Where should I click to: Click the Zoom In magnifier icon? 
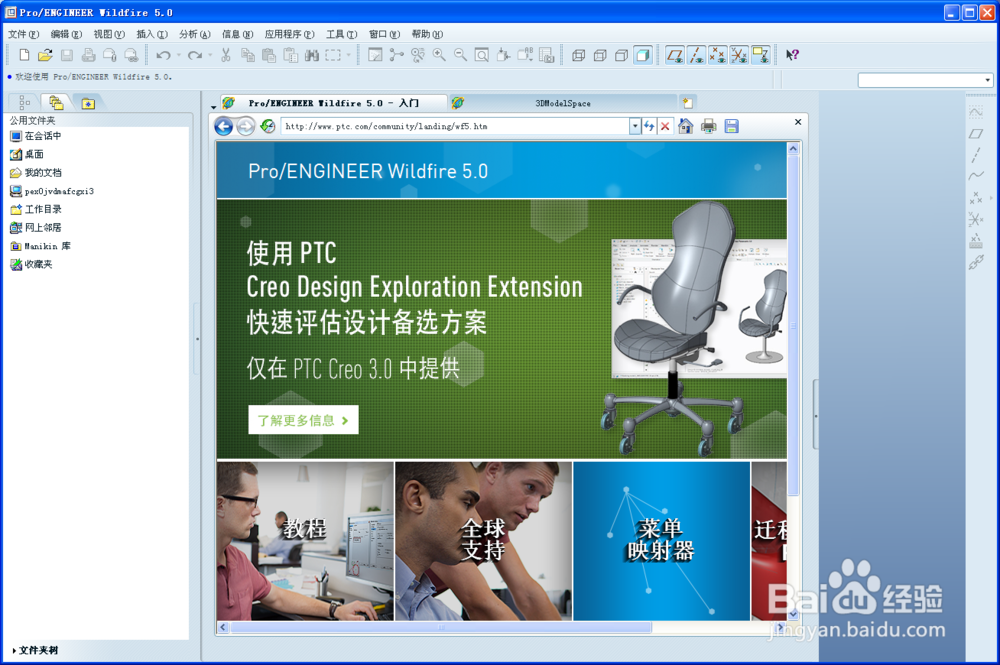click(x=439, y=55)
